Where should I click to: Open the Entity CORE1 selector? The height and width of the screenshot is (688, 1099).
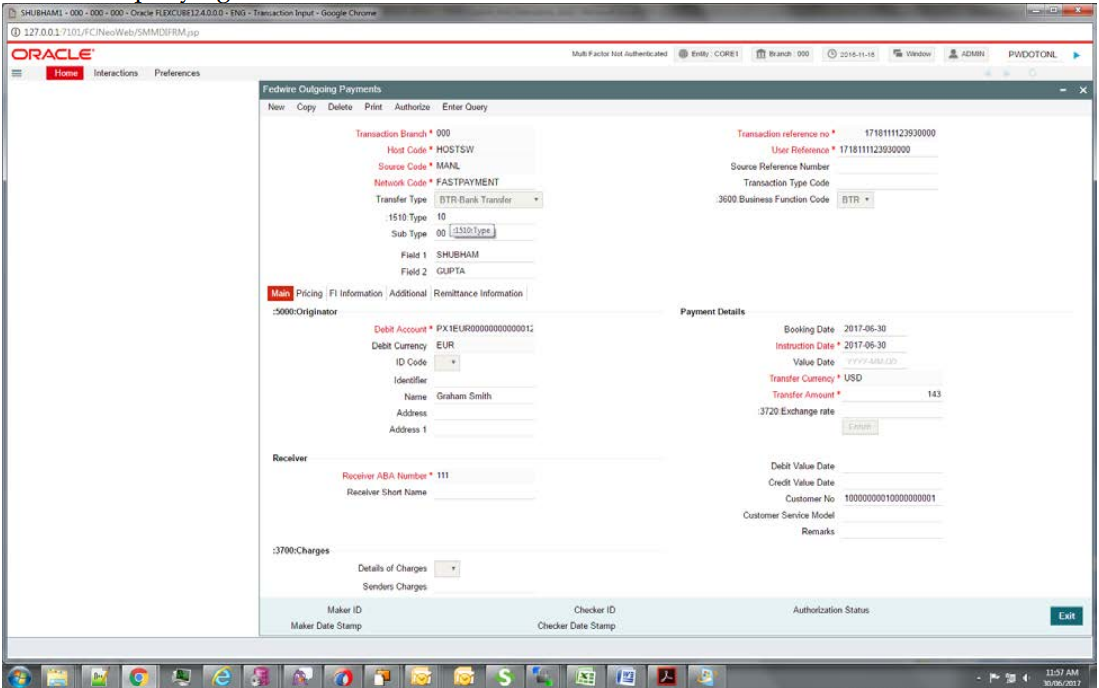coord(709,54)
